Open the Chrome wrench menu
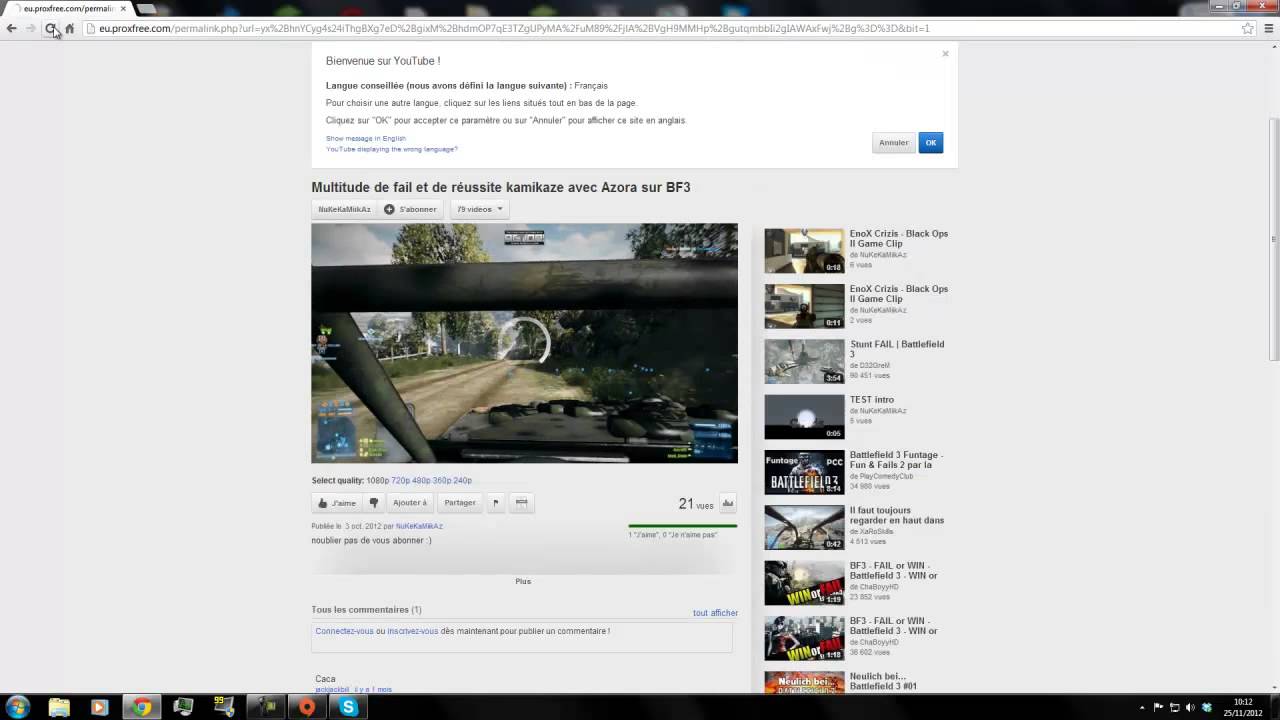1280x720 pixels. coord(1268,28)
